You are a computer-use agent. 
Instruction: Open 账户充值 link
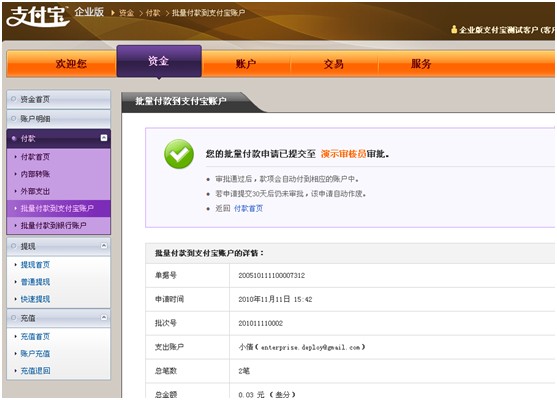pos(35,353)
